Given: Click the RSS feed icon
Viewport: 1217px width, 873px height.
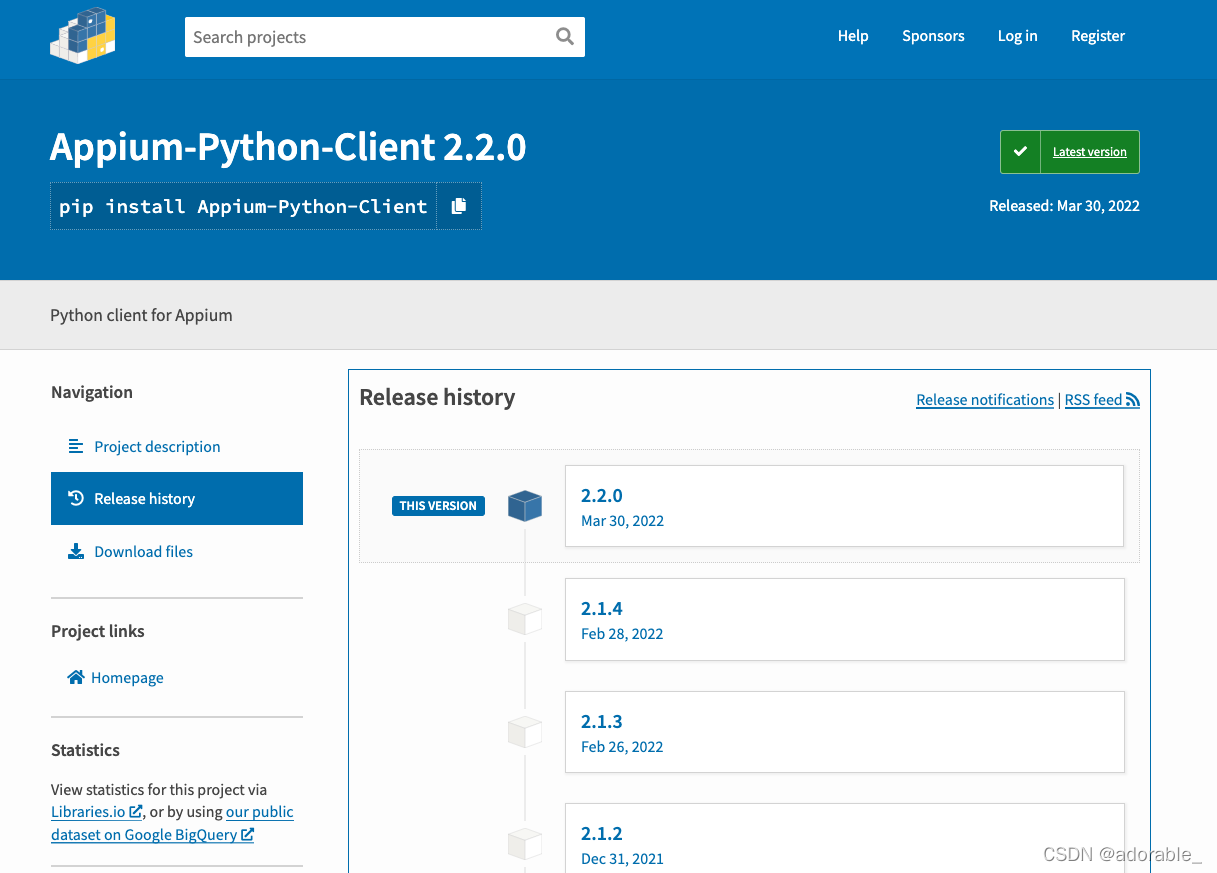Looking at the screenshot, I should coord(1133,400).
